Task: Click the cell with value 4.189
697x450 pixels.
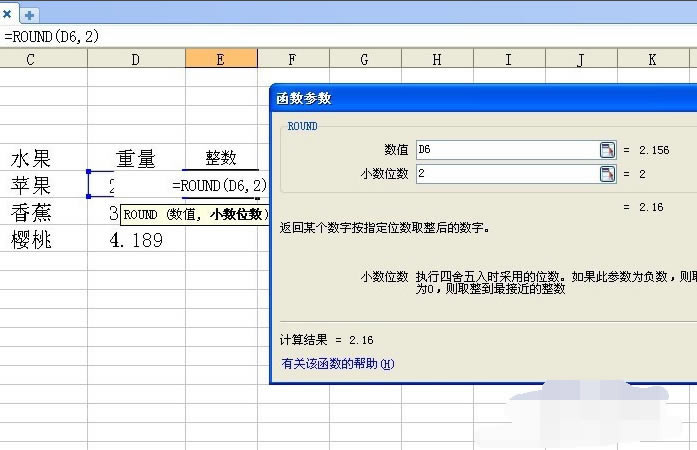Action: [136, 239]
